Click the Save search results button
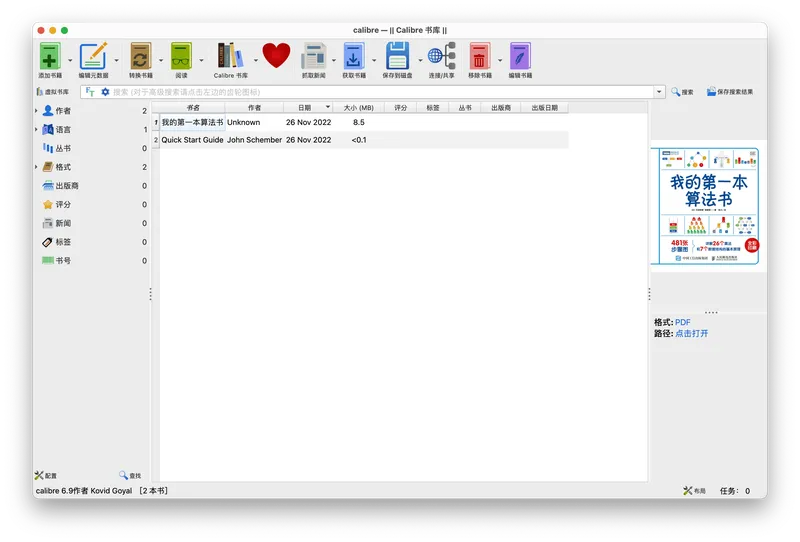Image resolution: width=800 pixels, height=542 pixels. pyautogui.click(x=730, y=92)
